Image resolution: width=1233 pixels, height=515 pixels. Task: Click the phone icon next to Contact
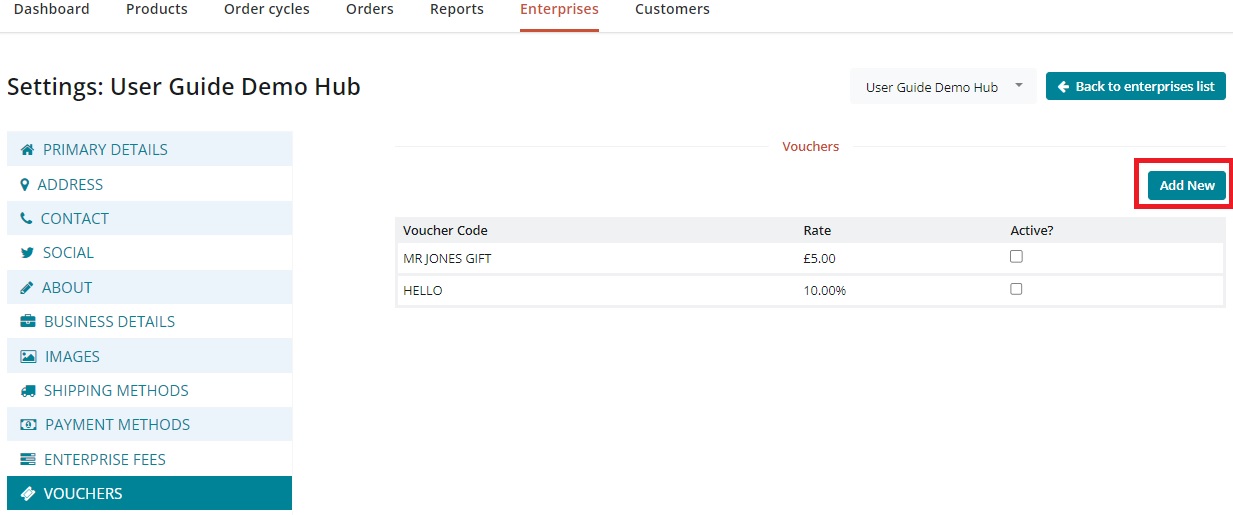[27, 219]
